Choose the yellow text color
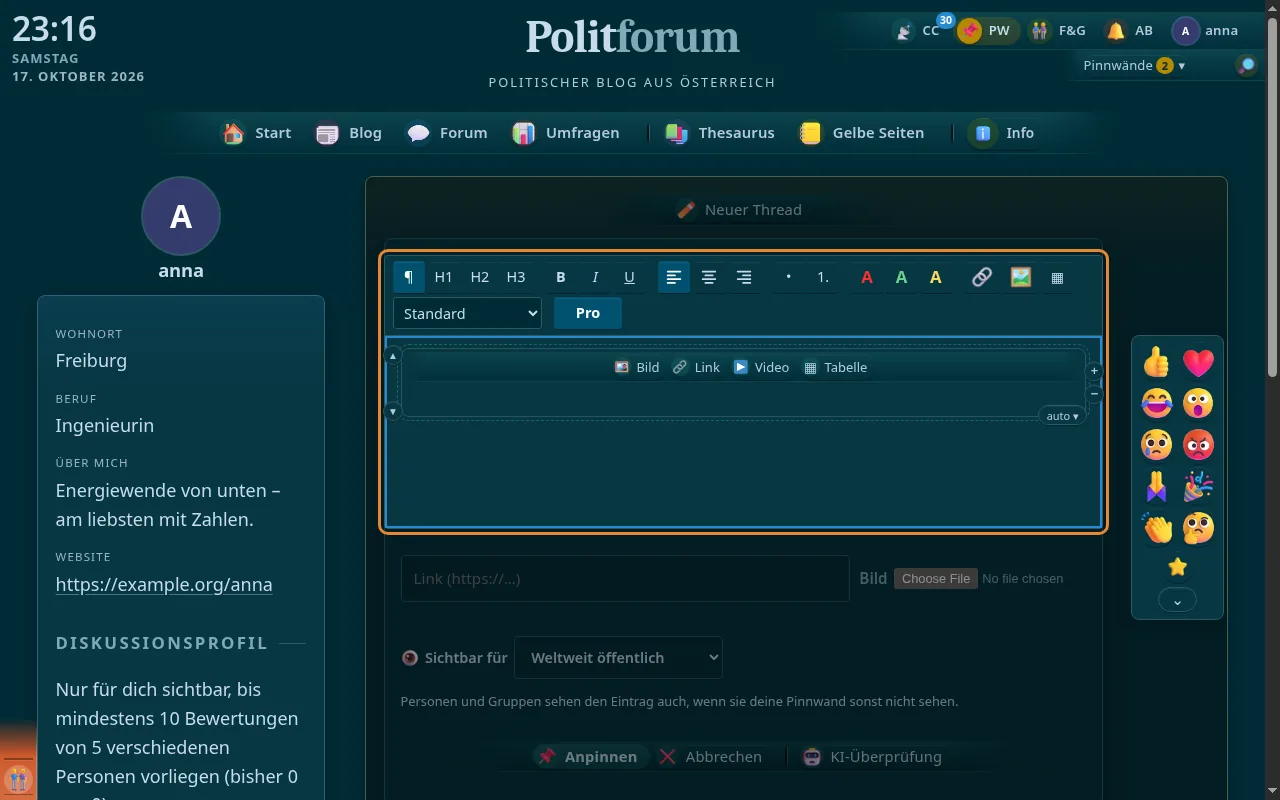This screenshot has width=1280, height=800. click(x=936, y=277)
